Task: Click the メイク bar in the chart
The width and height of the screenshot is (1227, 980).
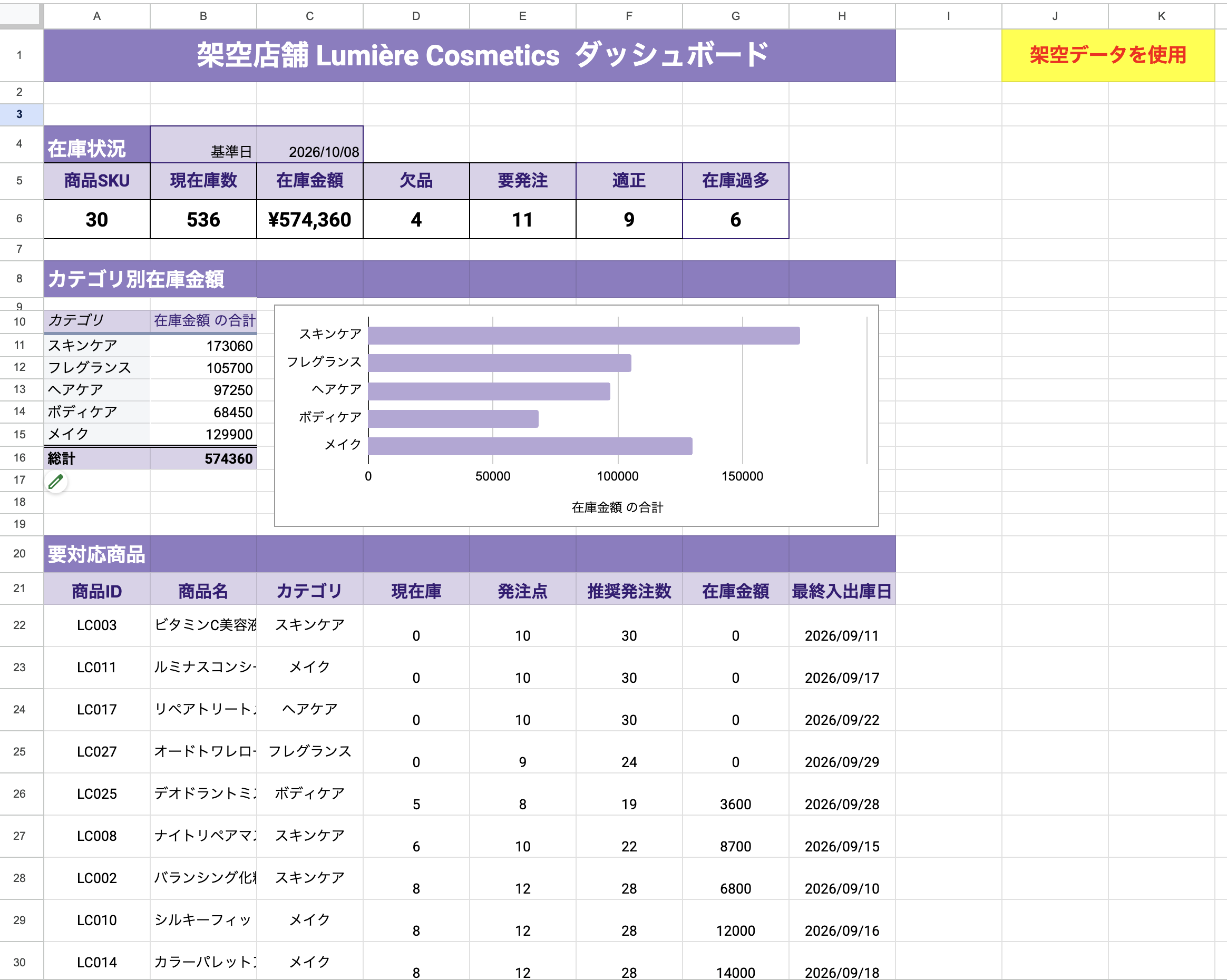Action: [530, 446]
